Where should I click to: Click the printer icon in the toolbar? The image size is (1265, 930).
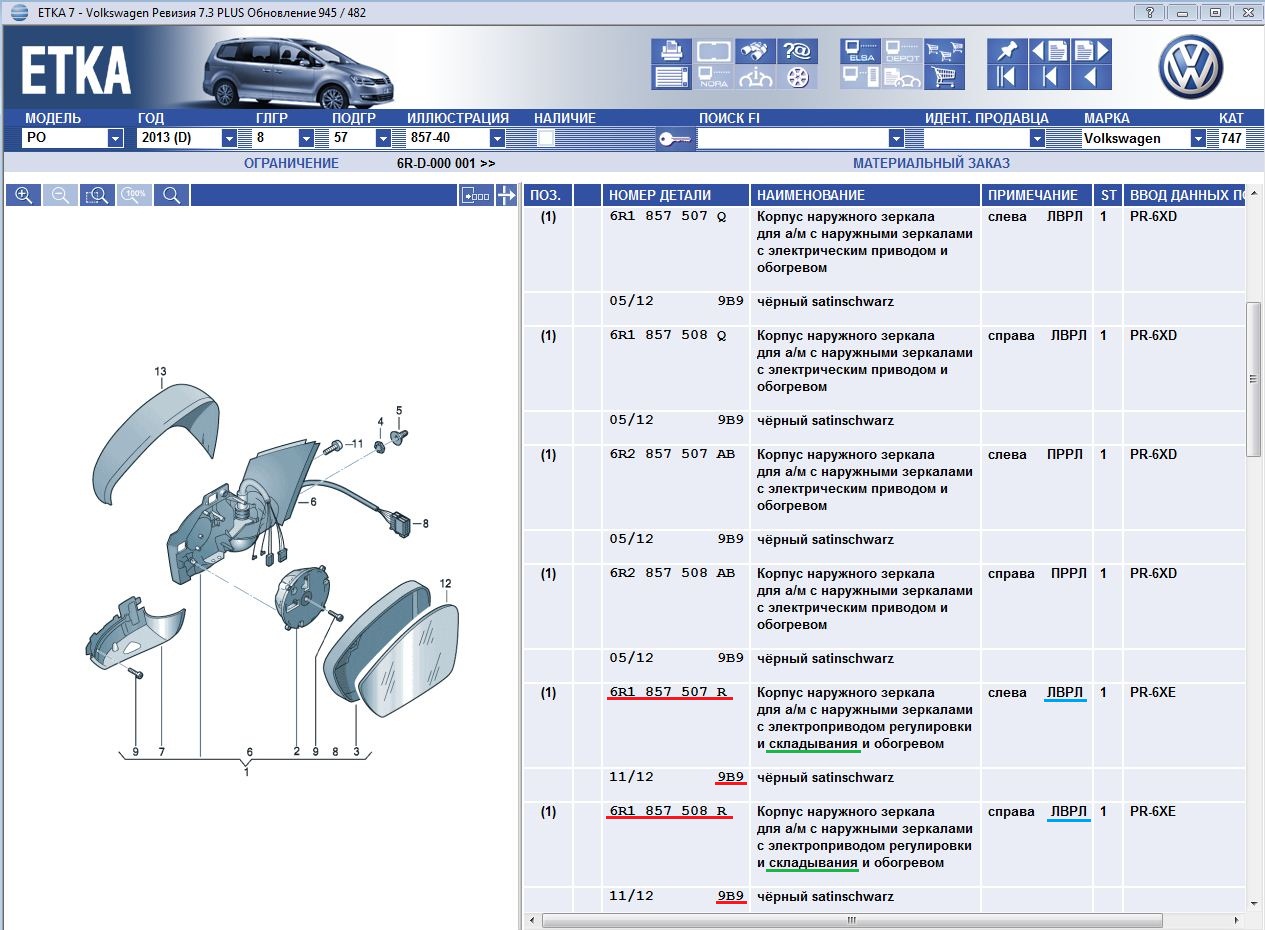tap(672, 51)
